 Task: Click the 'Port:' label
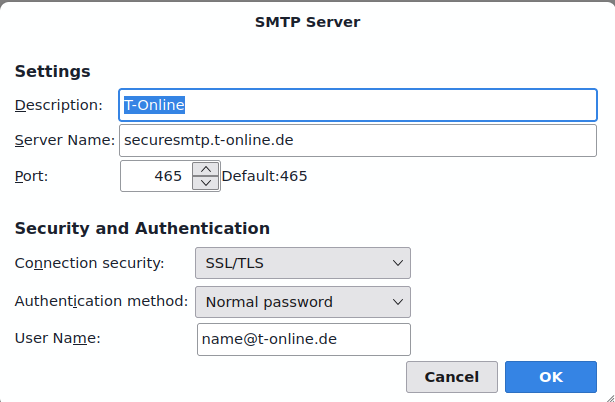pyautogui.click(x=31, y=176)
